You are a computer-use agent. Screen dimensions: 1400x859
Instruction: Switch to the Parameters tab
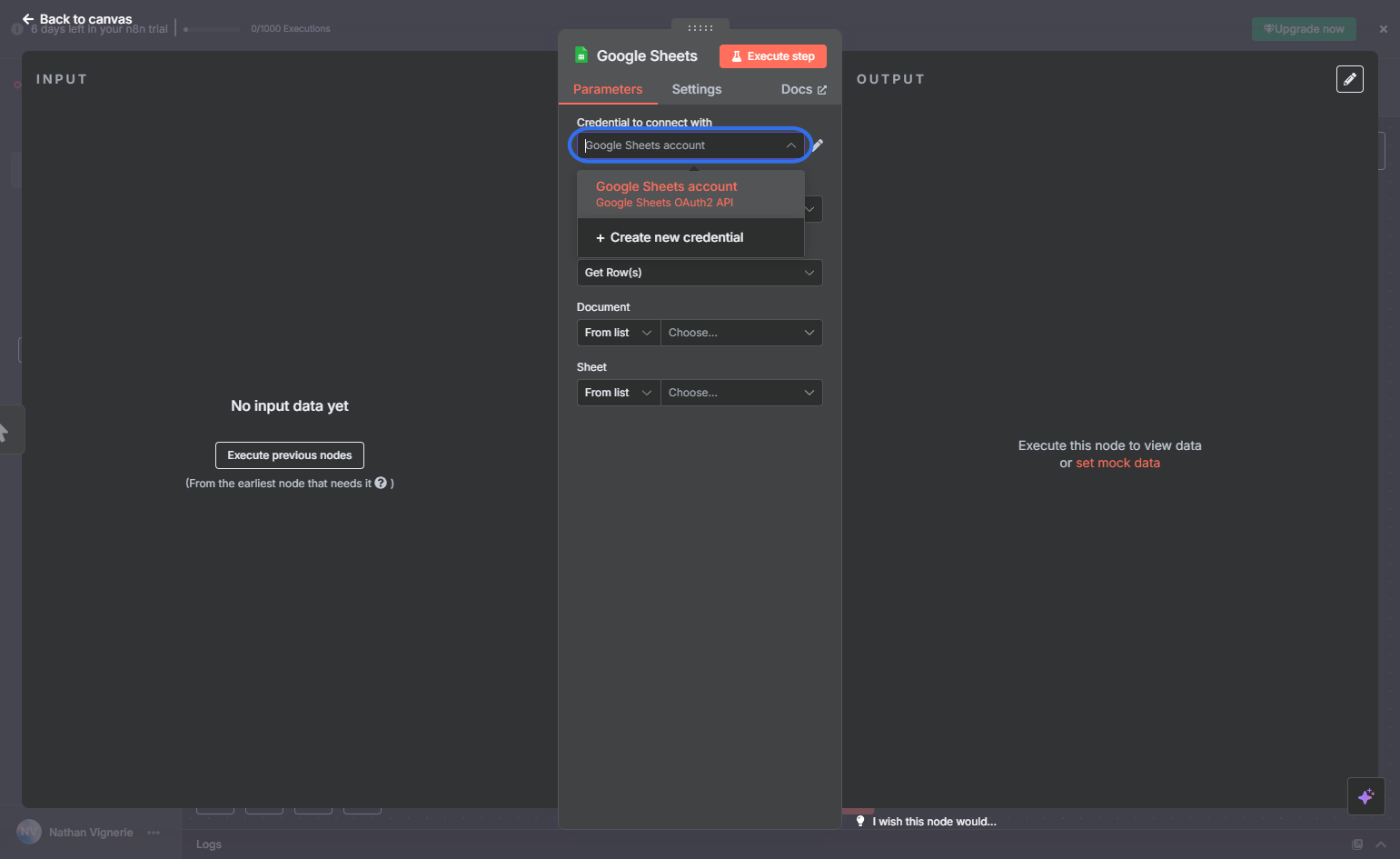pyautogui.click(x=608, y=89)
